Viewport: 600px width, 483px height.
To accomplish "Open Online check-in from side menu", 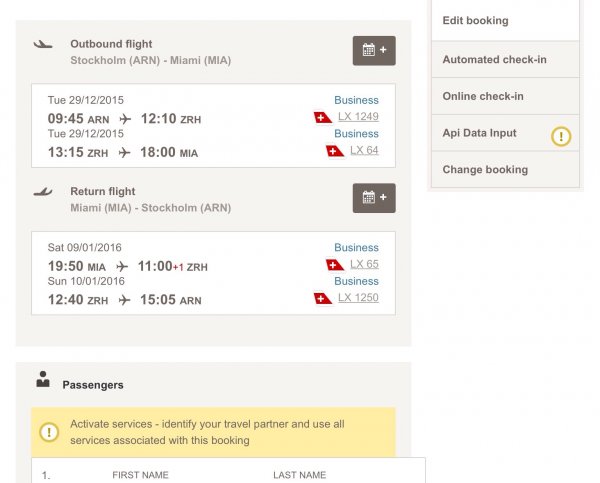I will pos(483,96).
